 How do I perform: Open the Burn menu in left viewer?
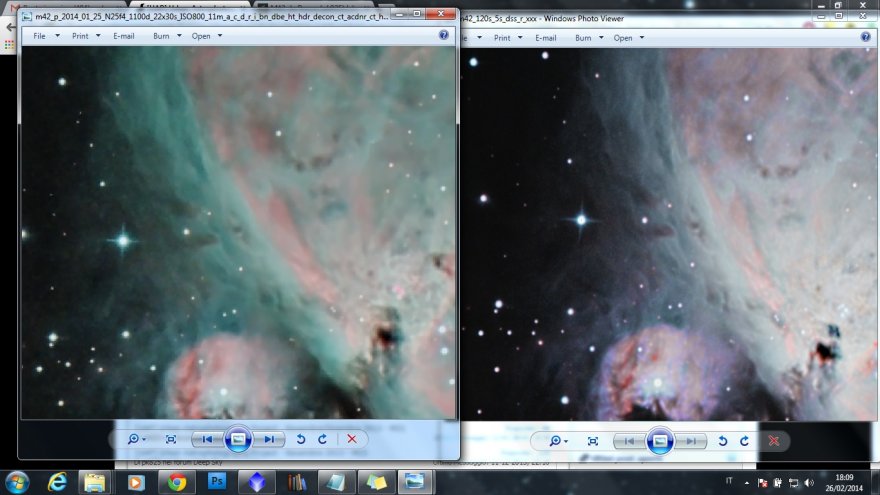pyautogui.click(x=161, y=36)
